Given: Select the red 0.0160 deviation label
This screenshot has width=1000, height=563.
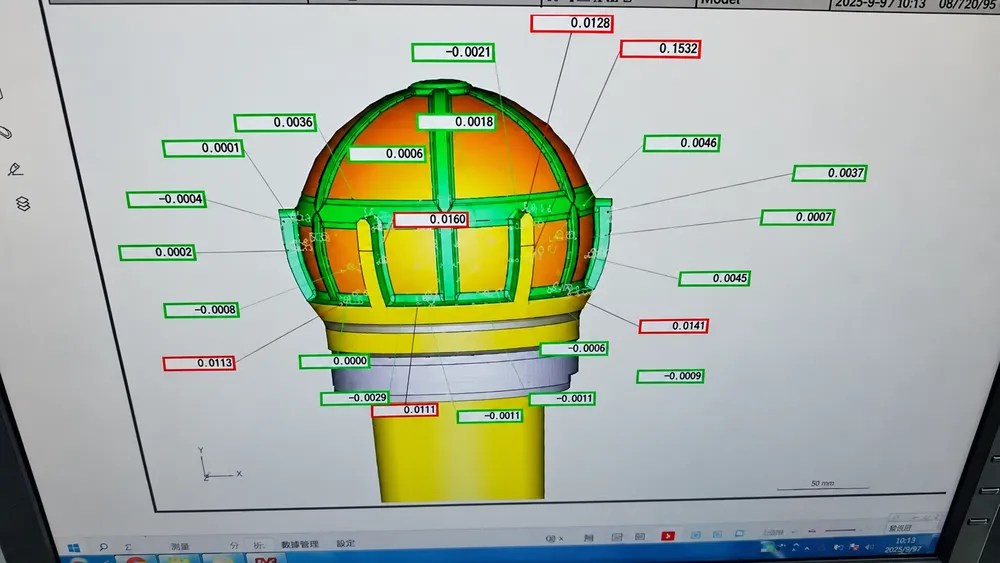Looking at the screenshot, I should 431,220.
